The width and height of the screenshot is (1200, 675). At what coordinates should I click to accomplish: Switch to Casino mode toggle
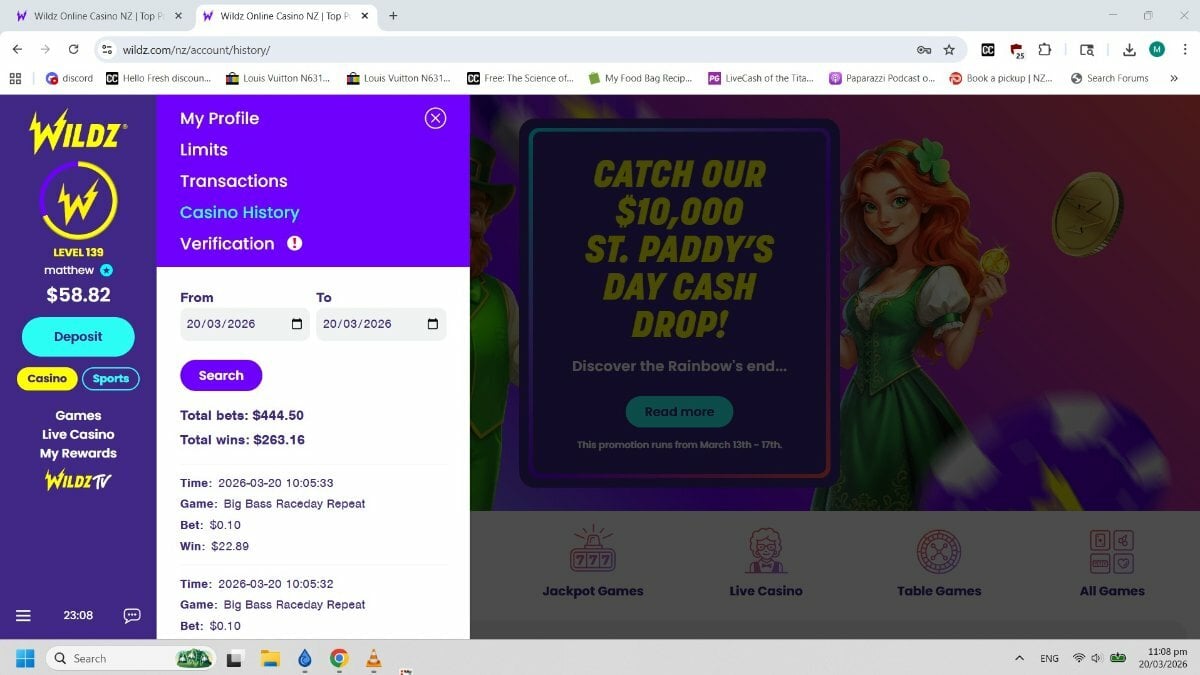click(47, 379)
